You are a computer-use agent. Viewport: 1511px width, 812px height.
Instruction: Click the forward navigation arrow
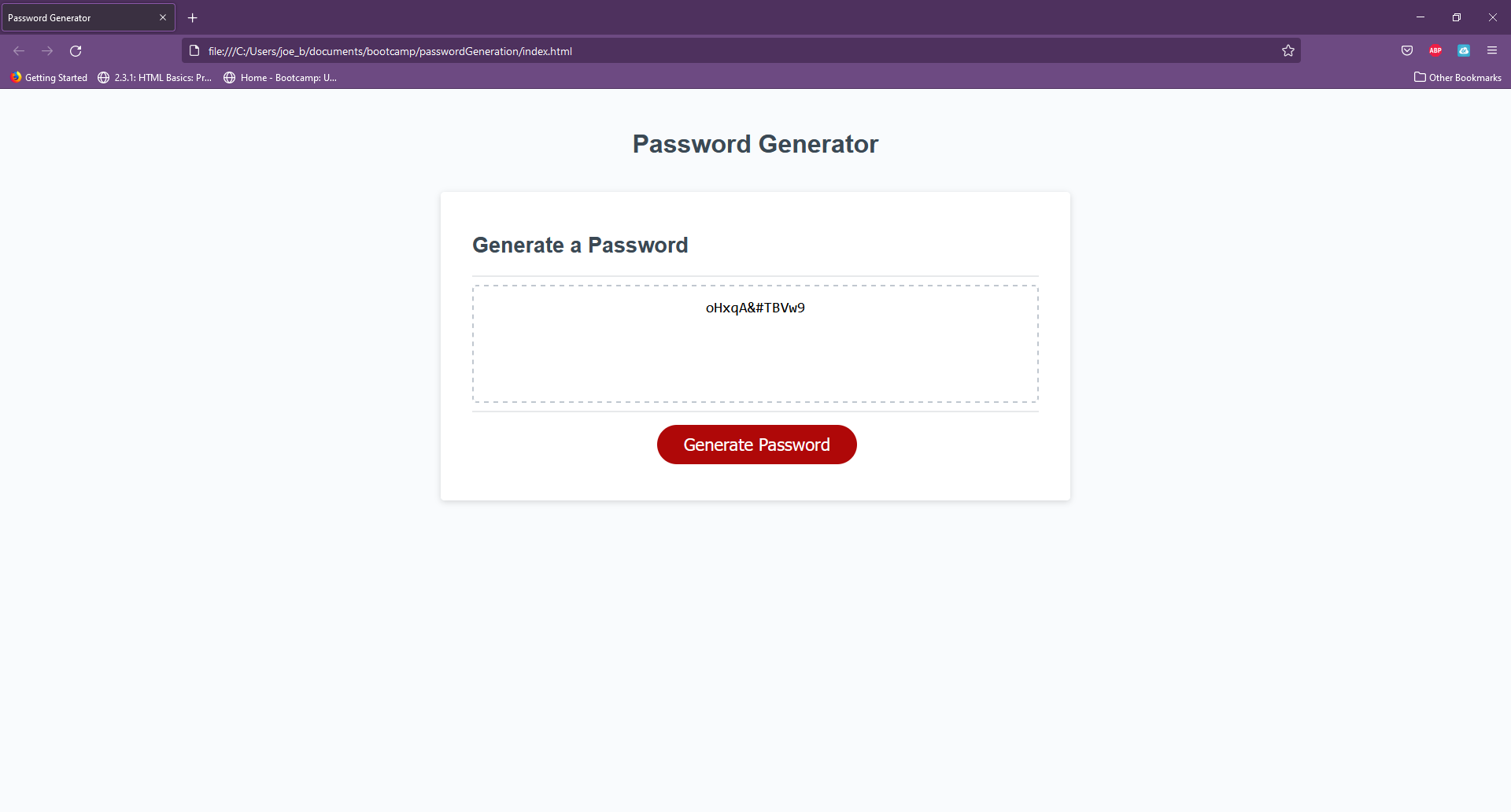click(47, 50)
